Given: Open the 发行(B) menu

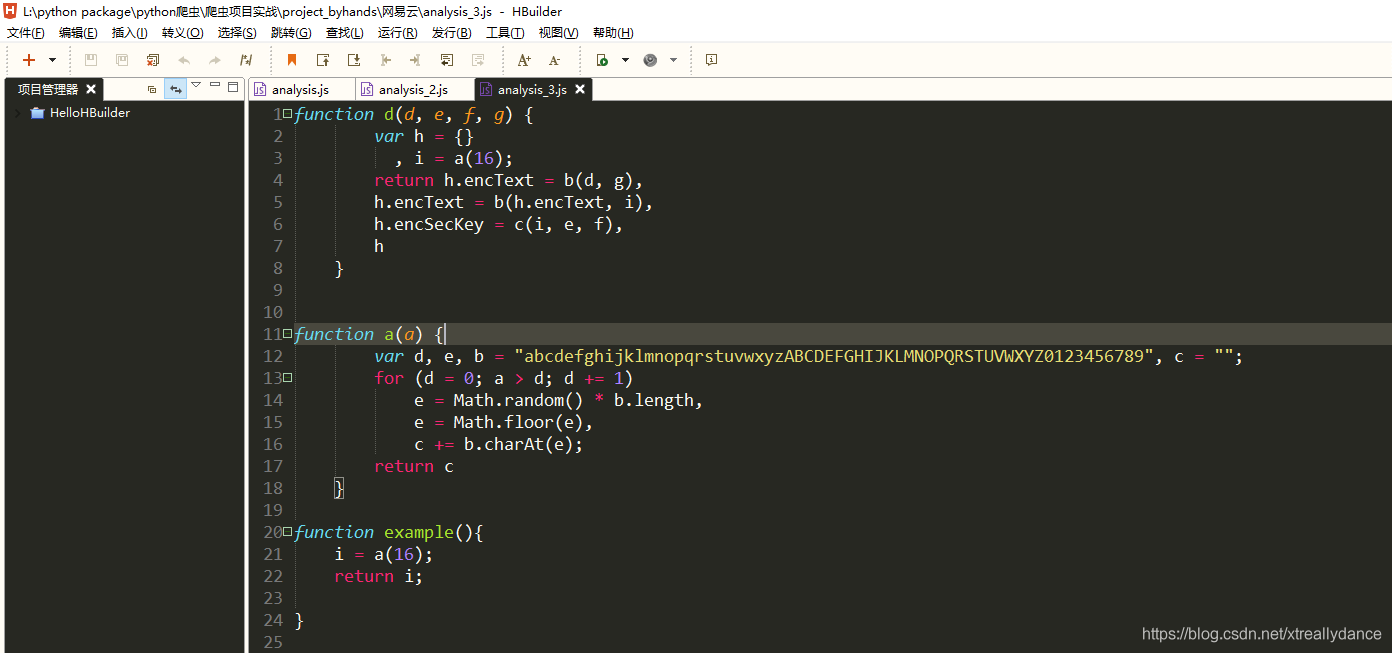Looking at the screenshot, I should [x=451, y=33].
